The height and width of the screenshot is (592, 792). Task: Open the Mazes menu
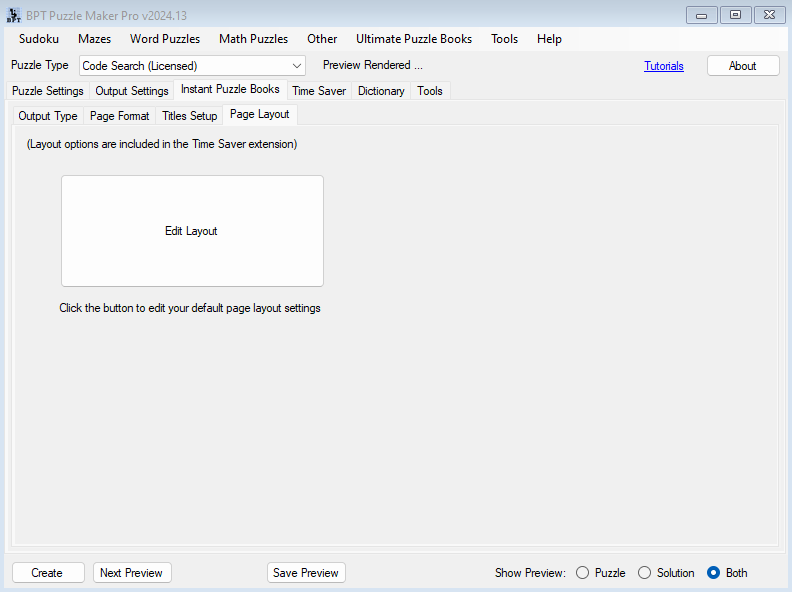click(94, 39)
